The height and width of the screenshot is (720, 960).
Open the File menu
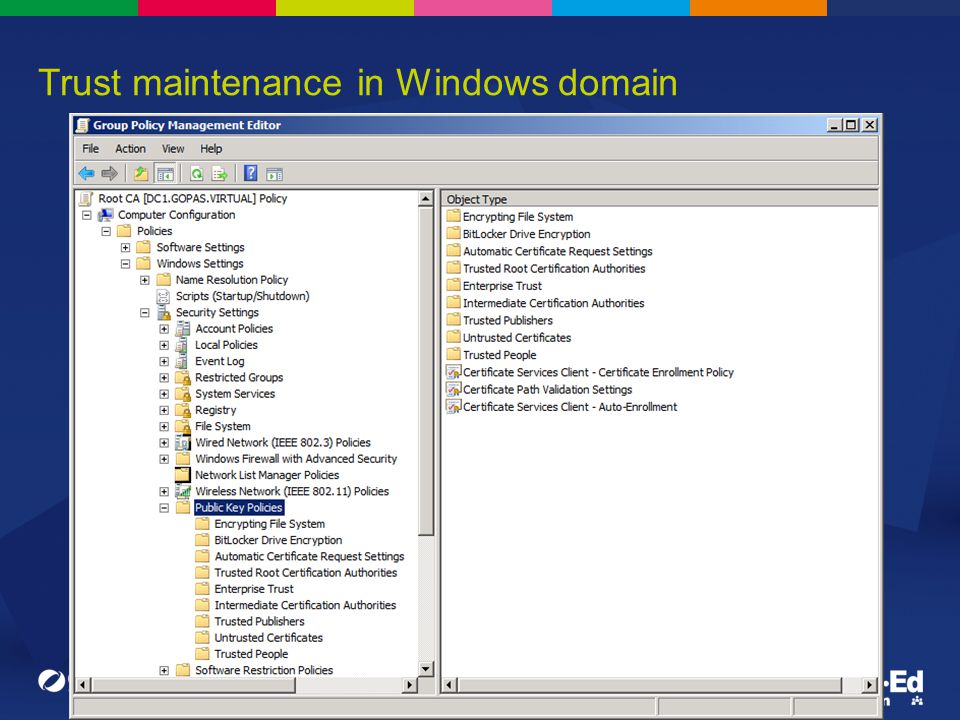[x=91, y=149]
